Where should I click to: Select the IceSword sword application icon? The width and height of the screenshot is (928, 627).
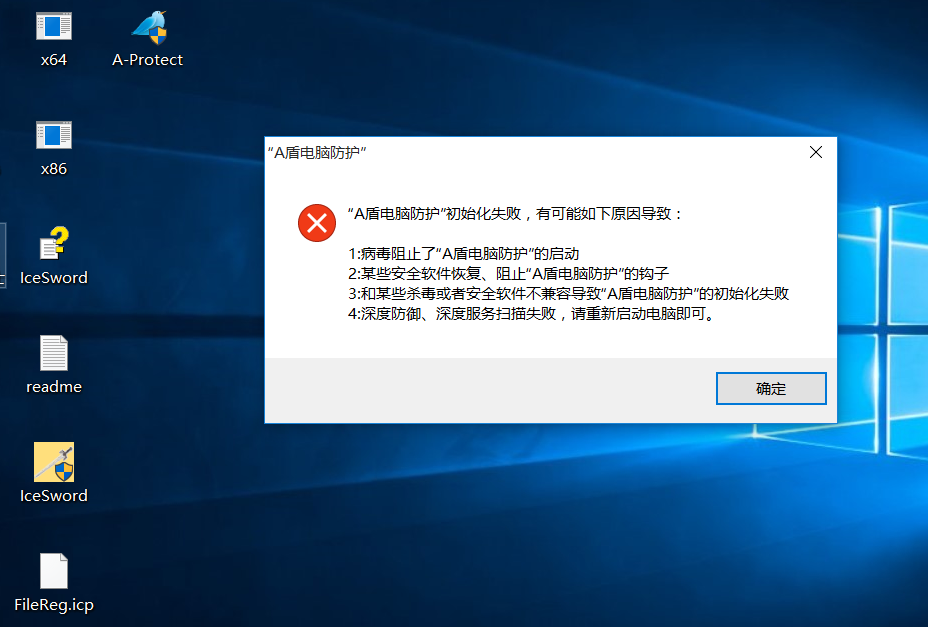[54, 462]
